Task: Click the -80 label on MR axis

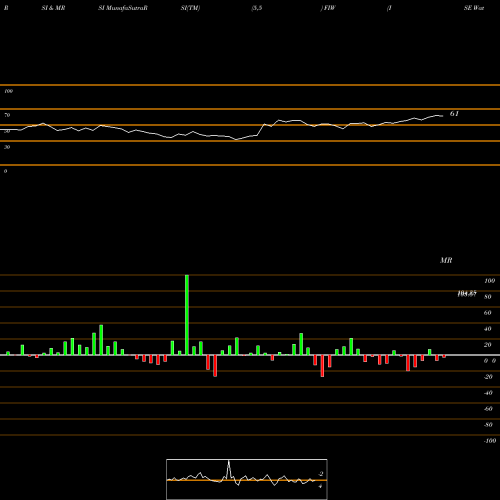Action: 488,425
